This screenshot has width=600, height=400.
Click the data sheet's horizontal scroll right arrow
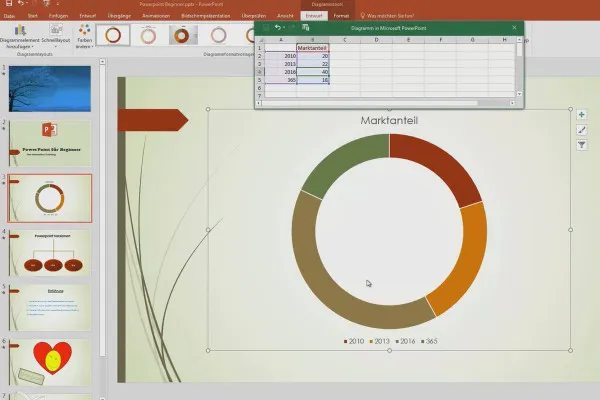click(512, 103)
